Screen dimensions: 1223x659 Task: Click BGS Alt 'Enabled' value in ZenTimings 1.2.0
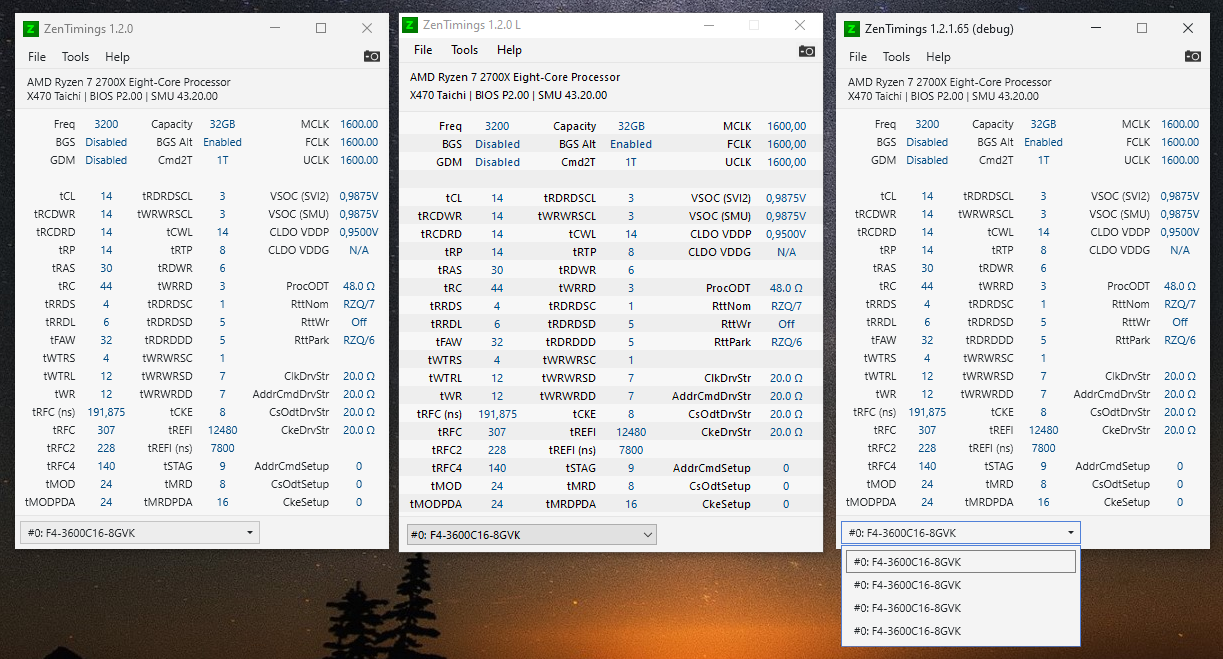222,142
